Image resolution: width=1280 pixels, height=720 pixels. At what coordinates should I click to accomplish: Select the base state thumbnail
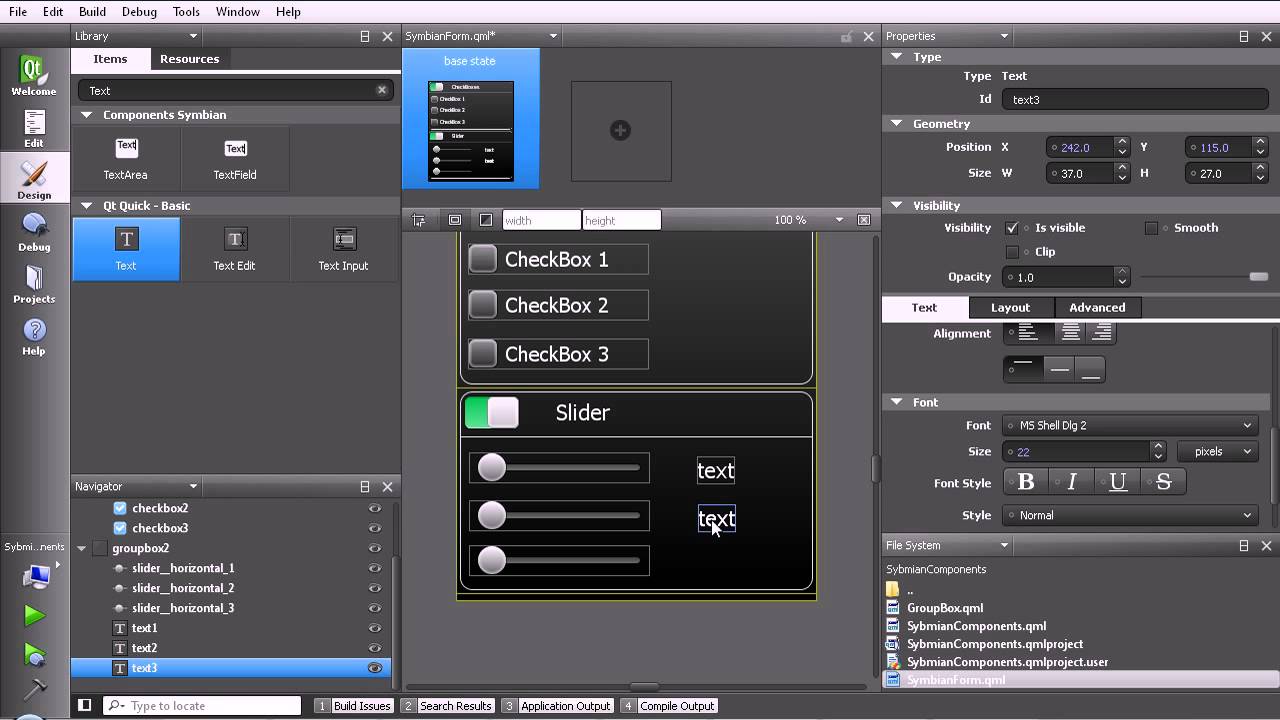click(470, 118)
